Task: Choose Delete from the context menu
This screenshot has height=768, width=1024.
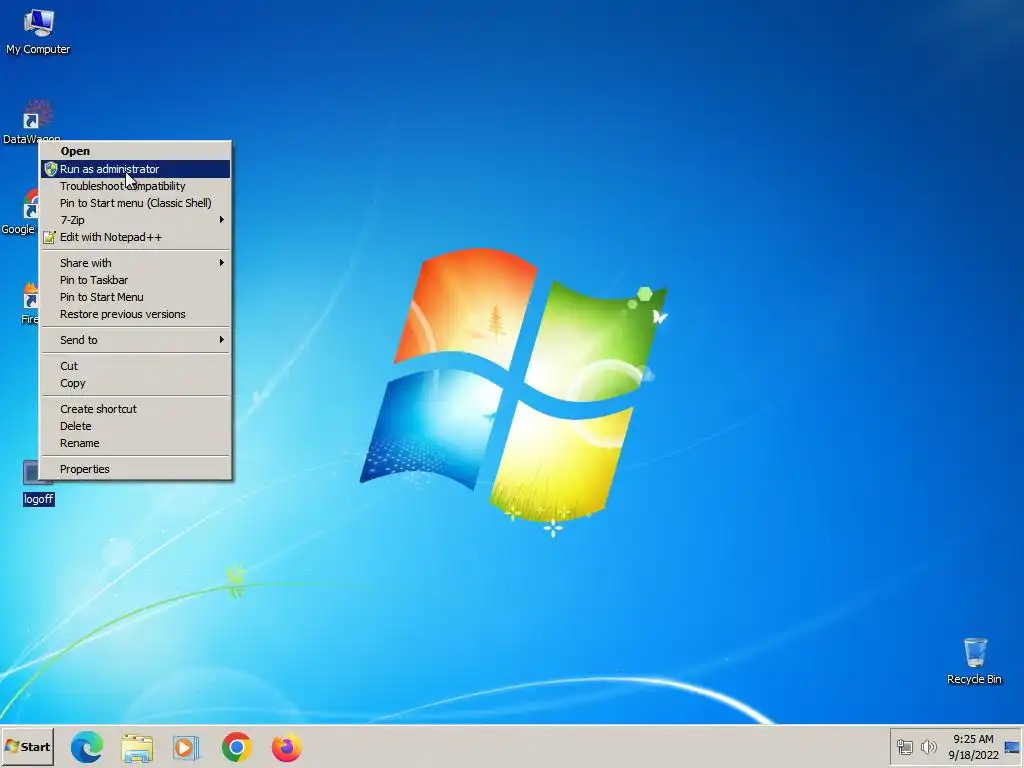Action: click(x=136, y=426)
